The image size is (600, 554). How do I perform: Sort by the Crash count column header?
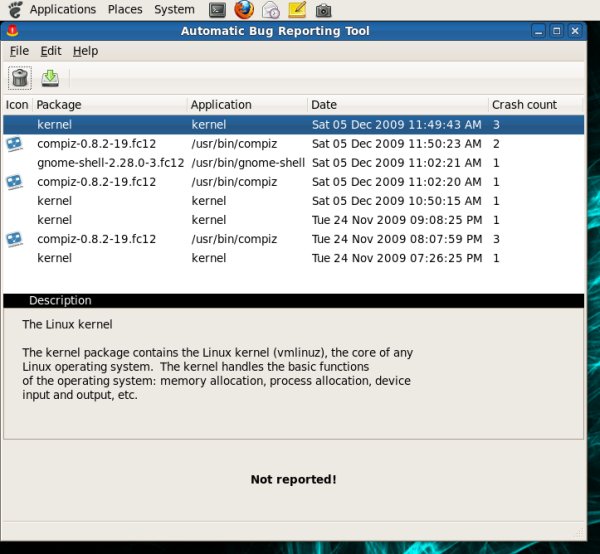[x=536, y=104]
